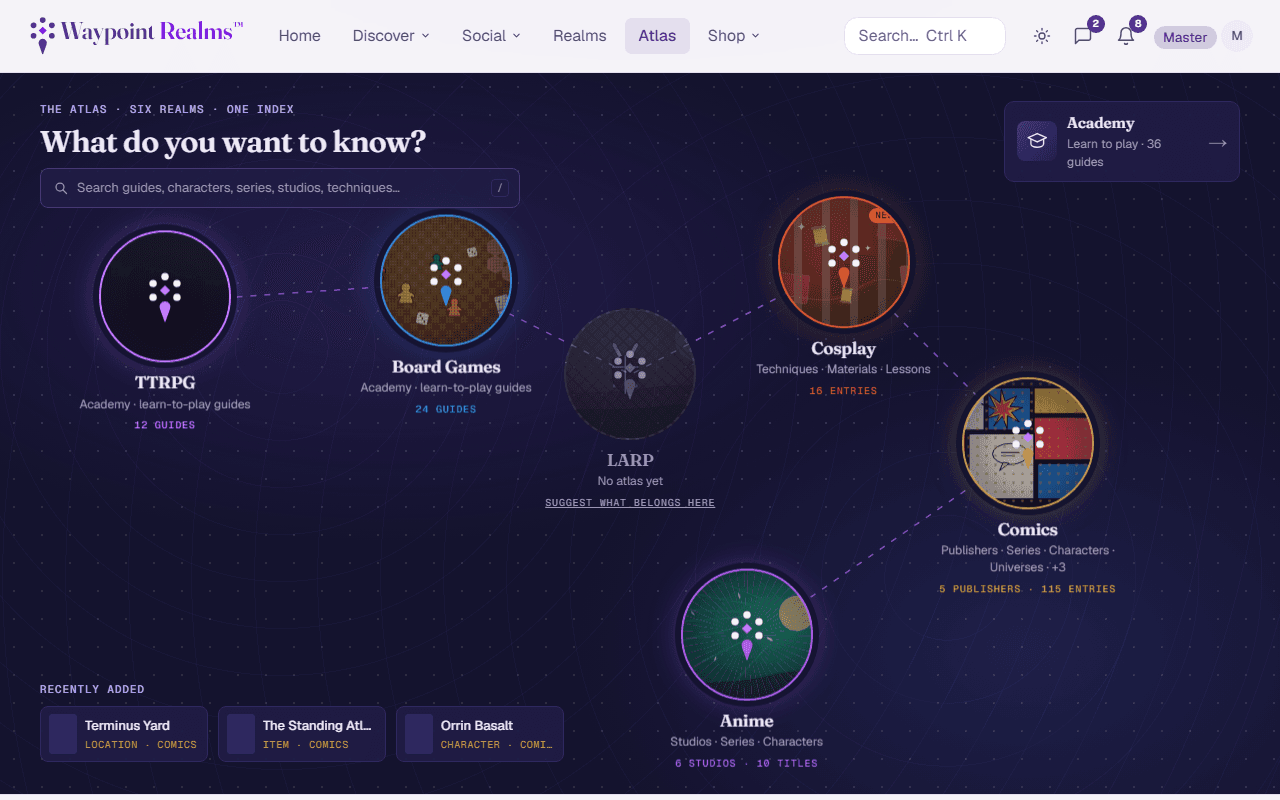The width and height of the screenshot is (1280, 800).
Task: Focus the top Search Ctrl K field
Action: click(925, 36)
